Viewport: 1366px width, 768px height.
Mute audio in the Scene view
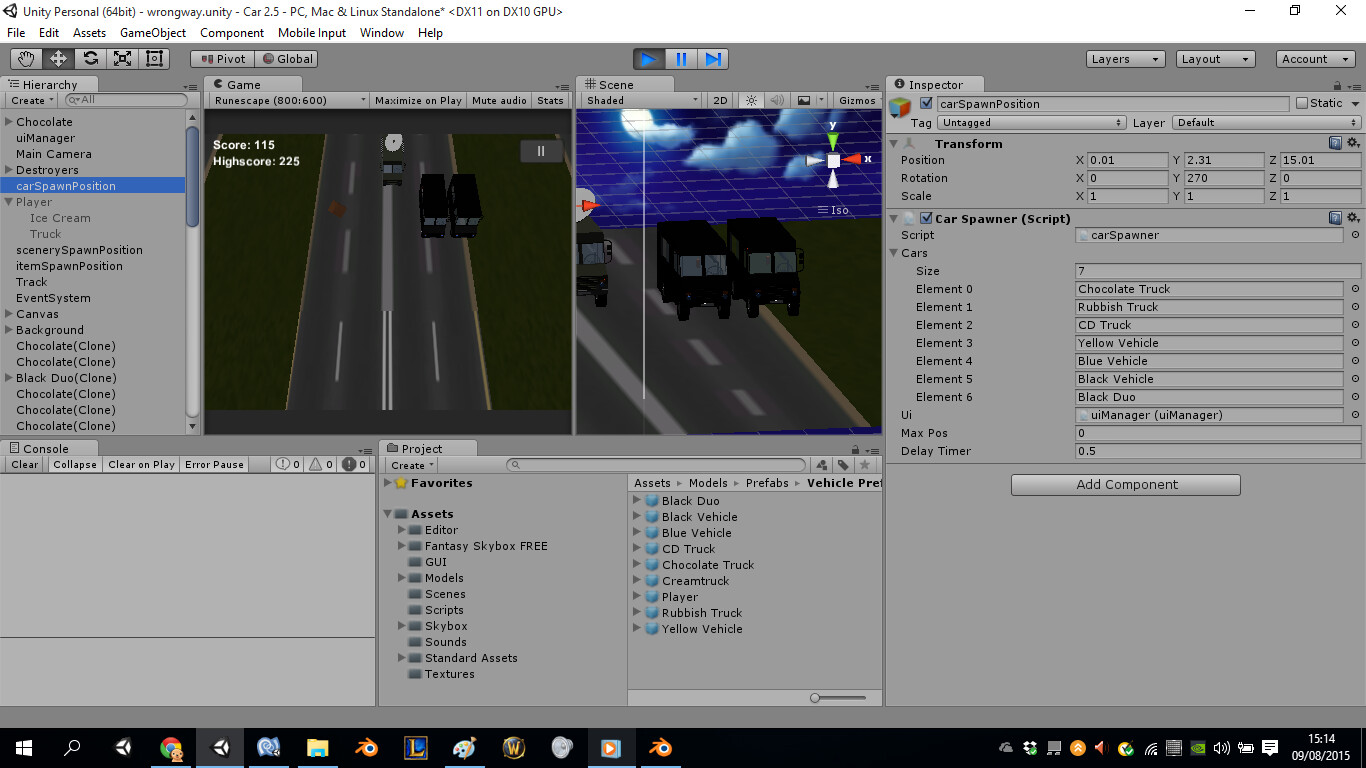[777, 100]
